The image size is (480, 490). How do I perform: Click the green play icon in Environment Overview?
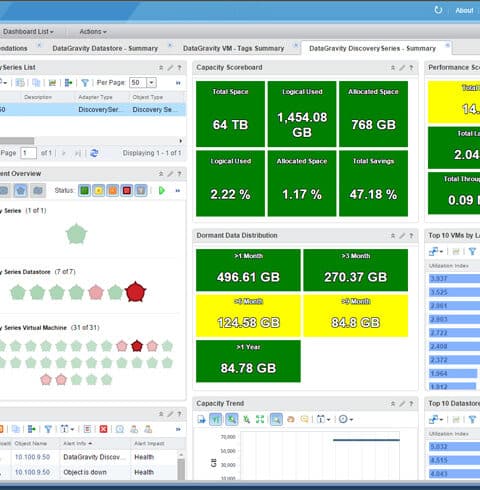(162, 191)
